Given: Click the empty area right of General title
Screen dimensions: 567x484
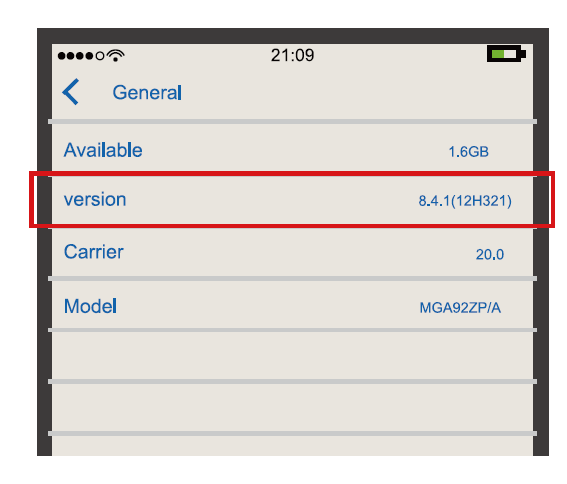Looking at the screenshot, I should pos(357,93).
